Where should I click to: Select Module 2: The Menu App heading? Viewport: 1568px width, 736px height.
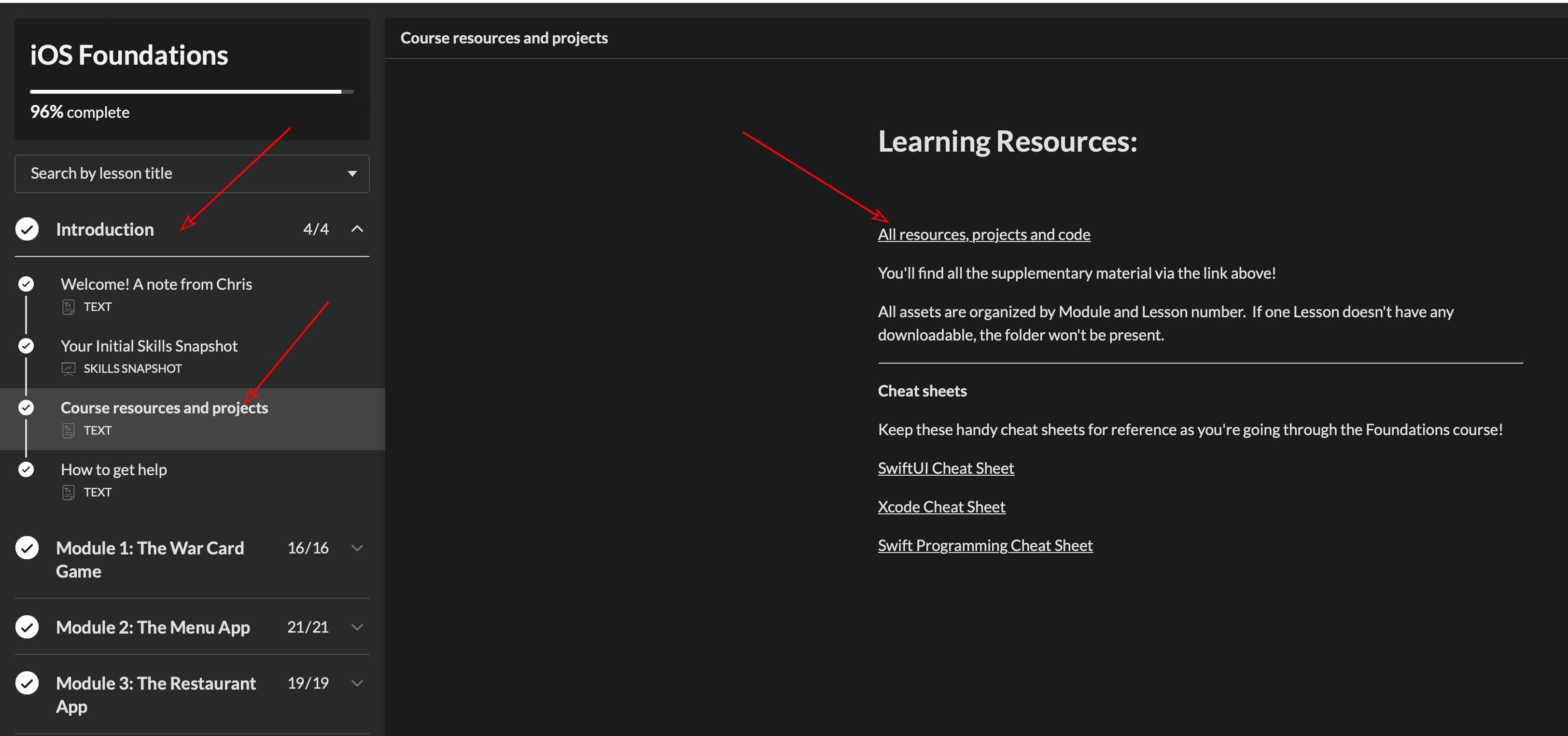coord(153,627)
